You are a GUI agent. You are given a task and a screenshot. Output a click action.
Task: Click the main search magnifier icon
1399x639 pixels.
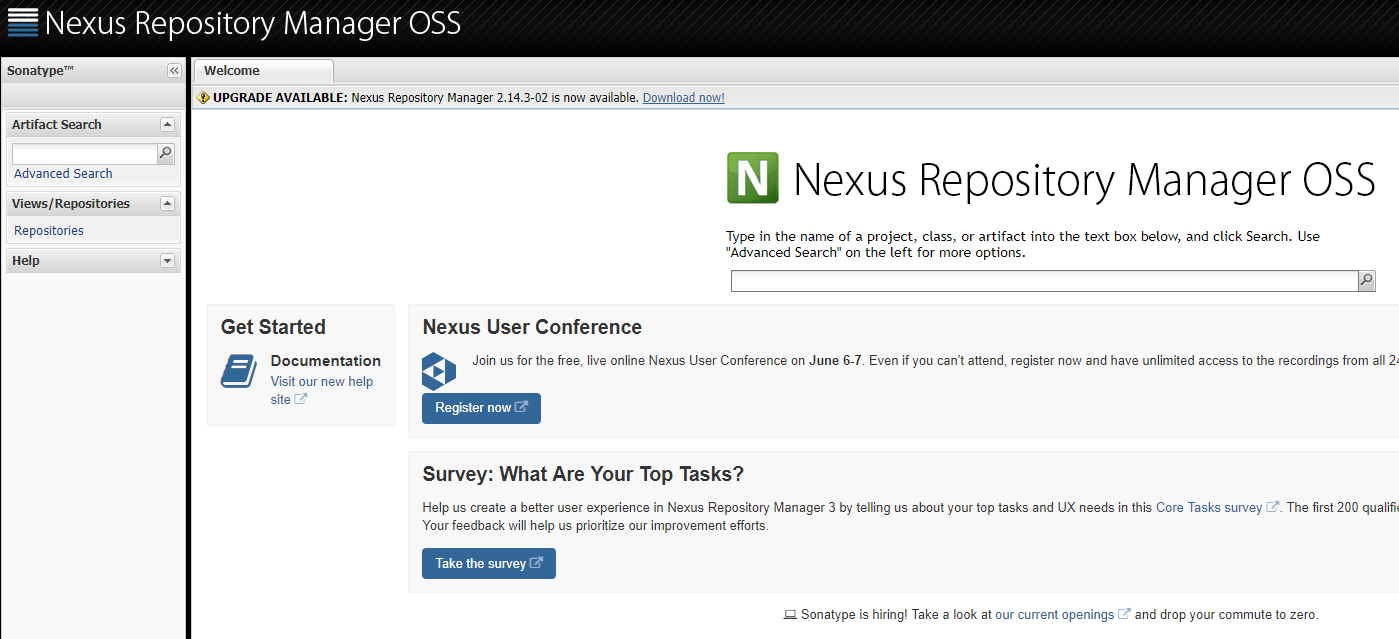click(1367, 281)
